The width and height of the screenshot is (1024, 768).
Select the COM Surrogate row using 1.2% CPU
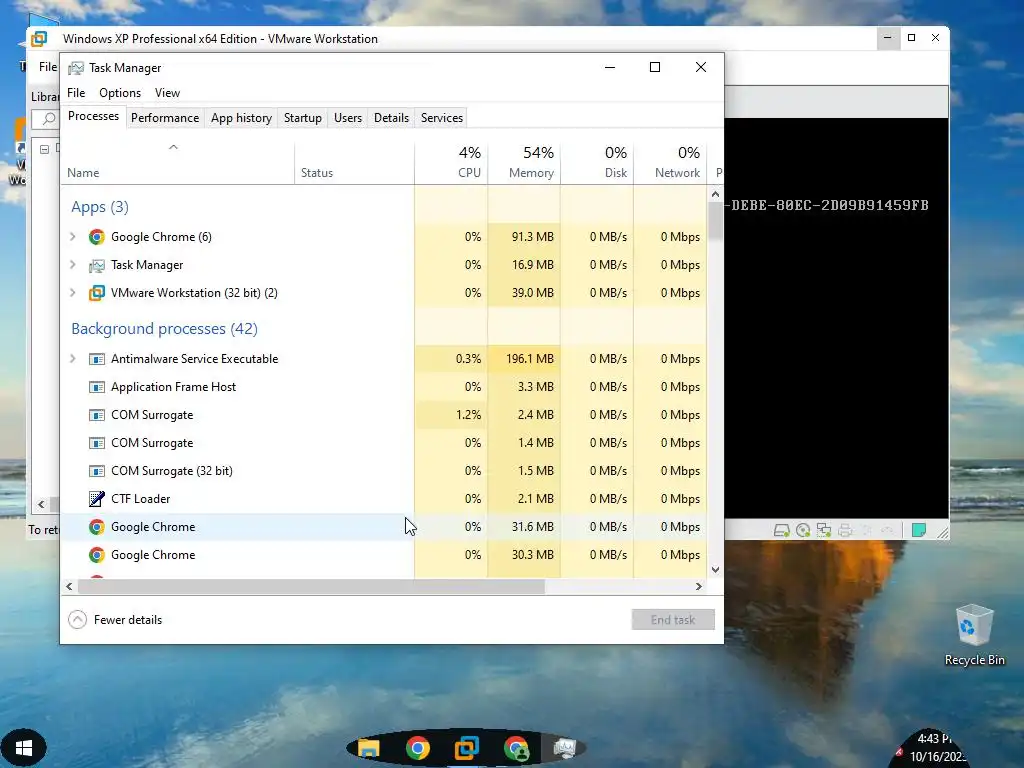click(383, 415)
